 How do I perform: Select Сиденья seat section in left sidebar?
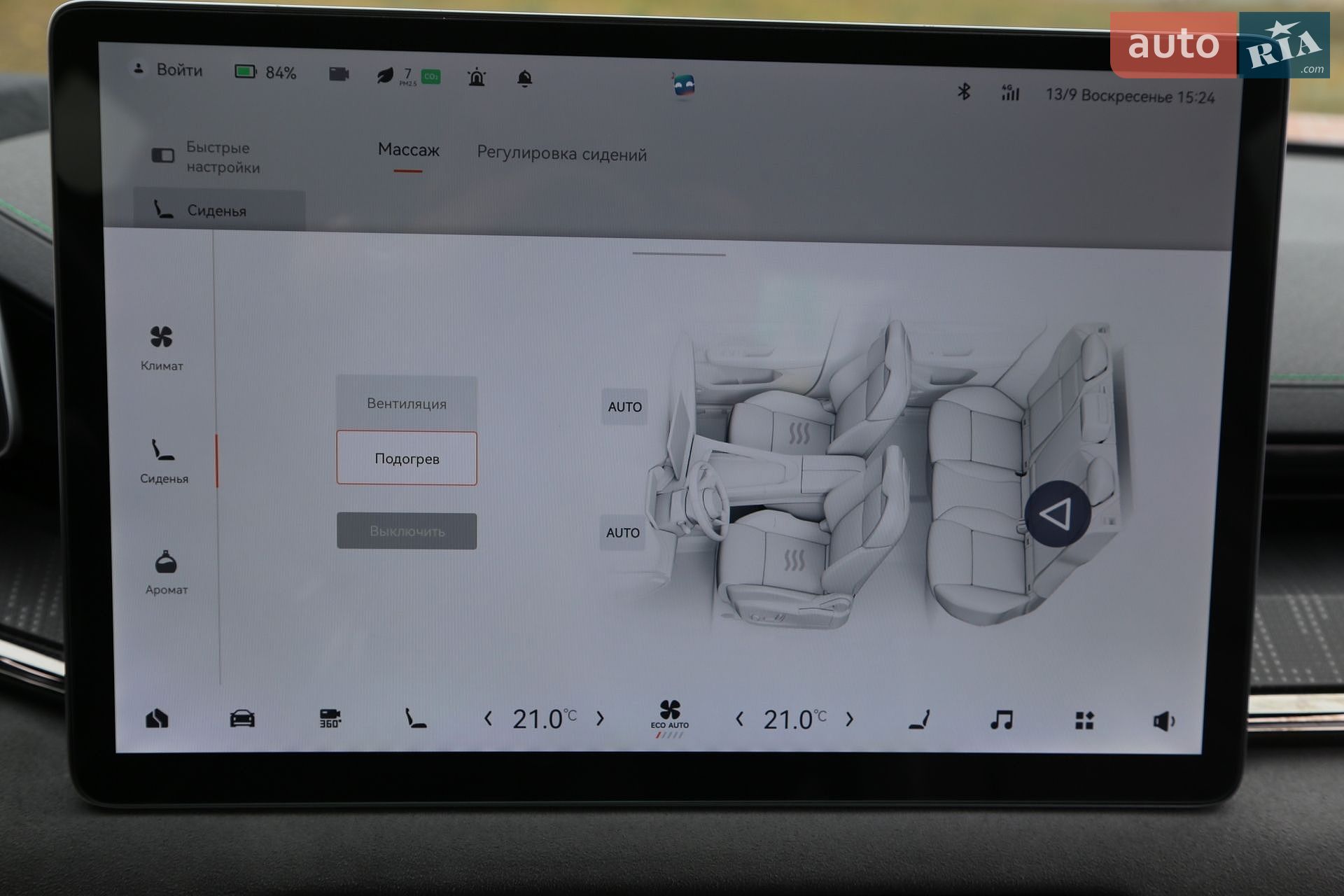point(164,461)
